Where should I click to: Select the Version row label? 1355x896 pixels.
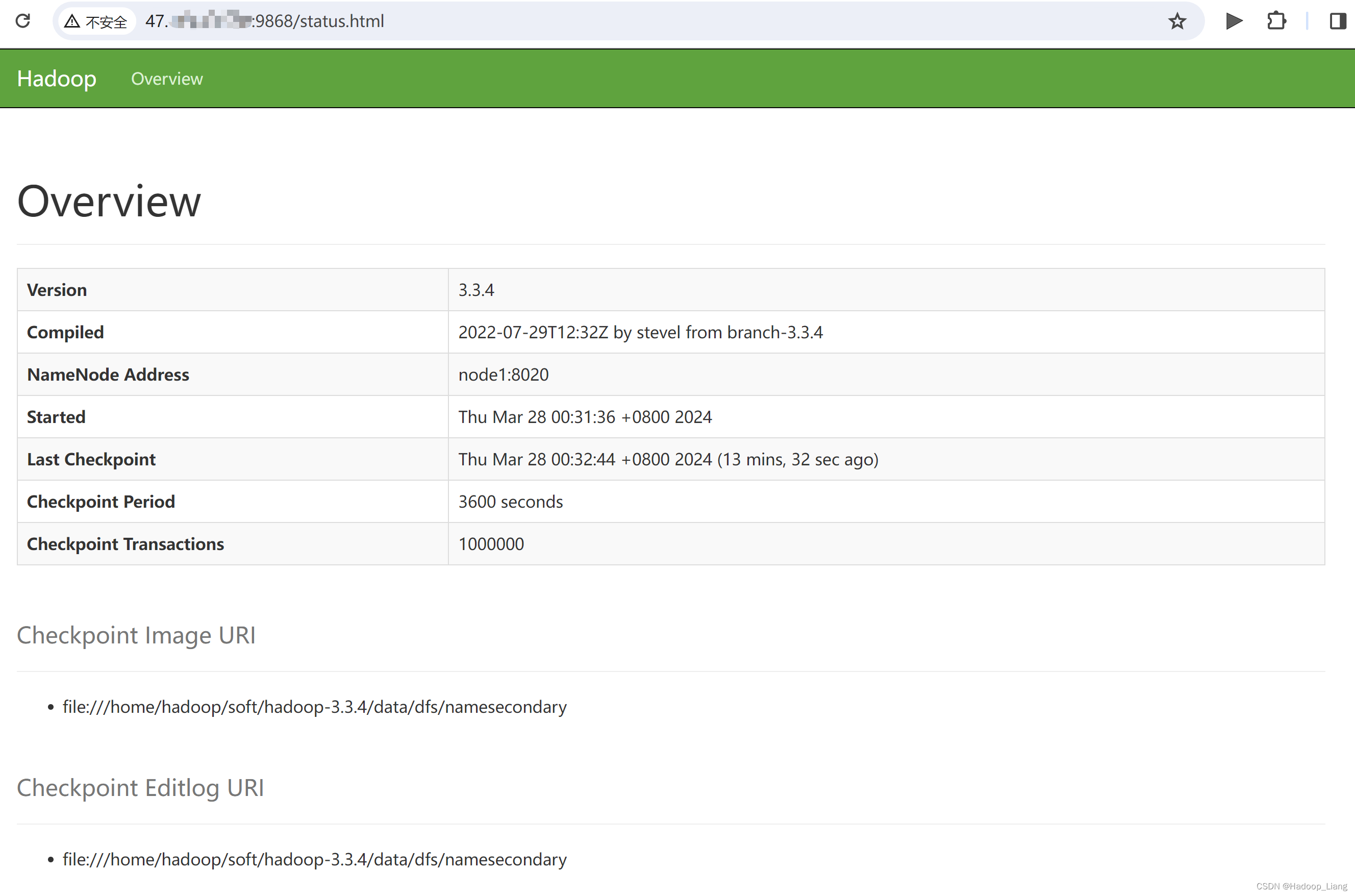point(57,290)
